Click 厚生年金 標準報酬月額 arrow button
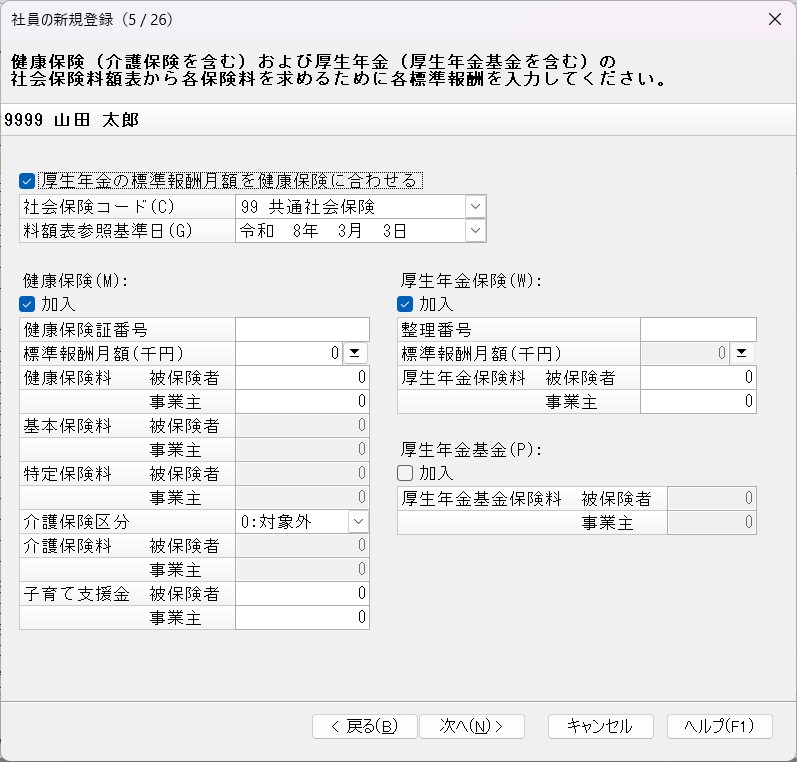The image size is (797, 762). 742,354
